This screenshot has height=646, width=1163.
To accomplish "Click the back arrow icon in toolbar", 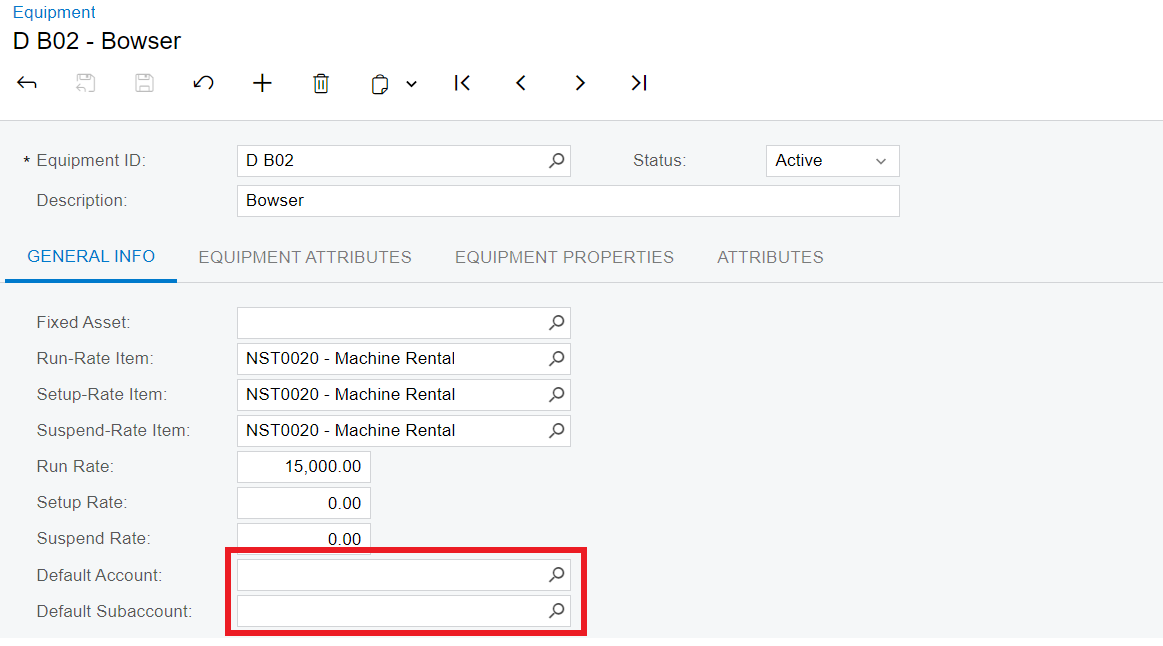I will [x=27, y=83].
